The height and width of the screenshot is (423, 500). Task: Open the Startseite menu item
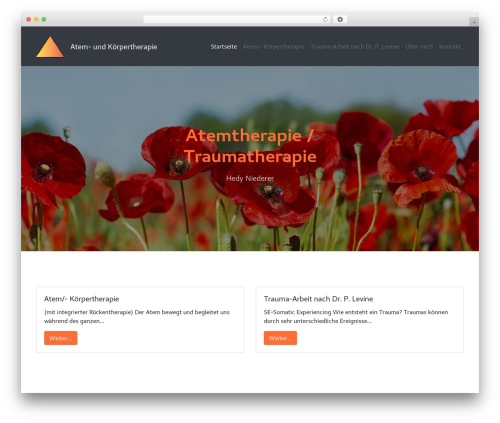point(224,47)
